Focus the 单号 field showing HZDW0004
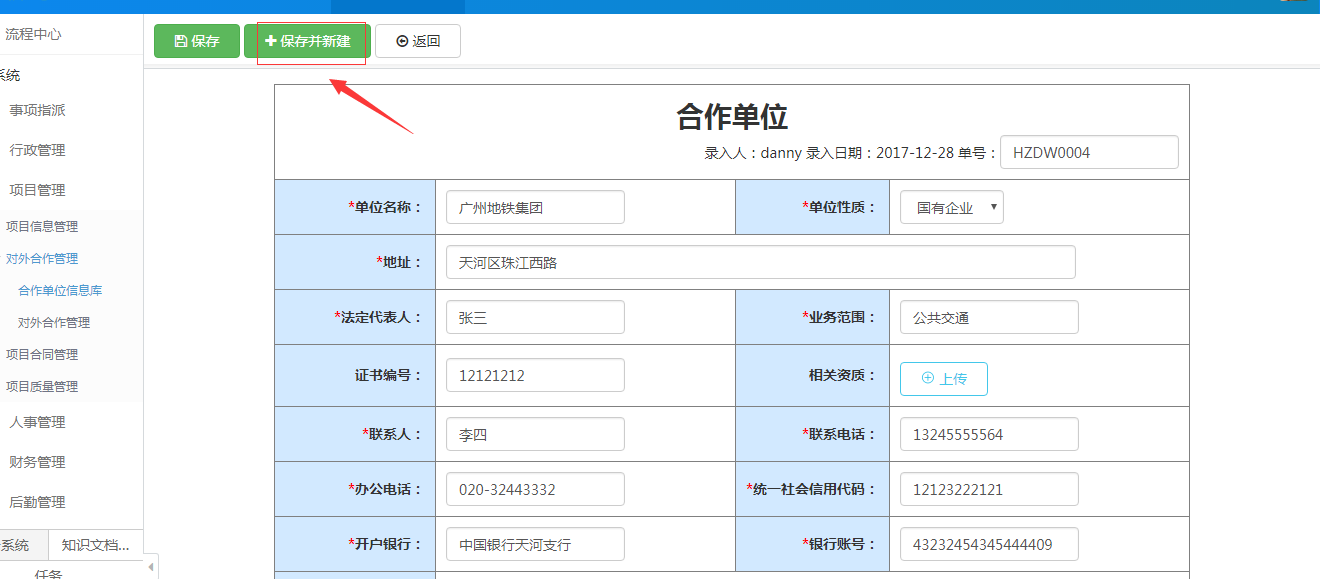This screenshot has height=579, width=1320. click(x=1088, y=153)
